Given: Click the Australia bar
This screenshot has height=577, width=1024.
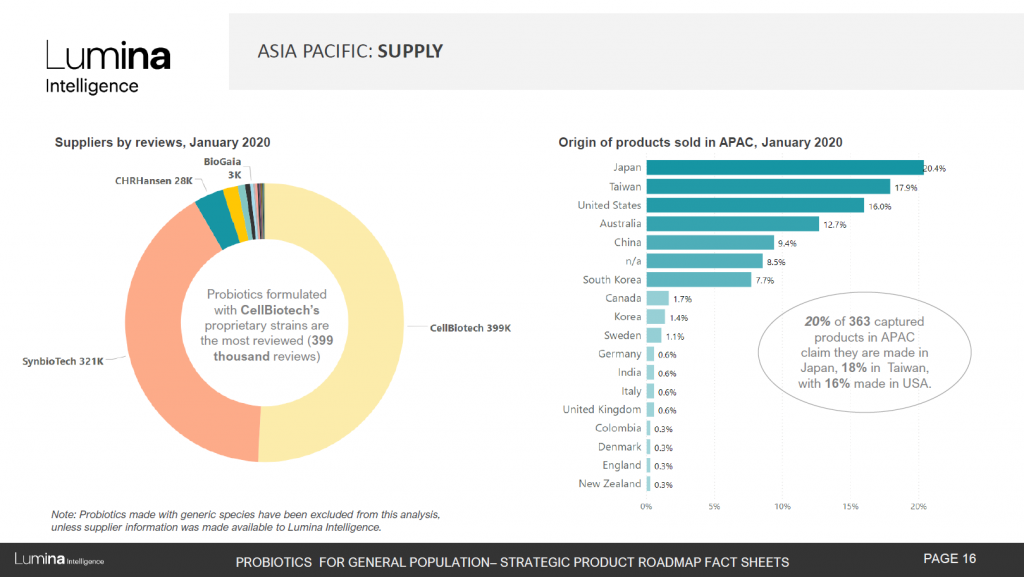Looking at the screenshot, I should coord(733,224).
